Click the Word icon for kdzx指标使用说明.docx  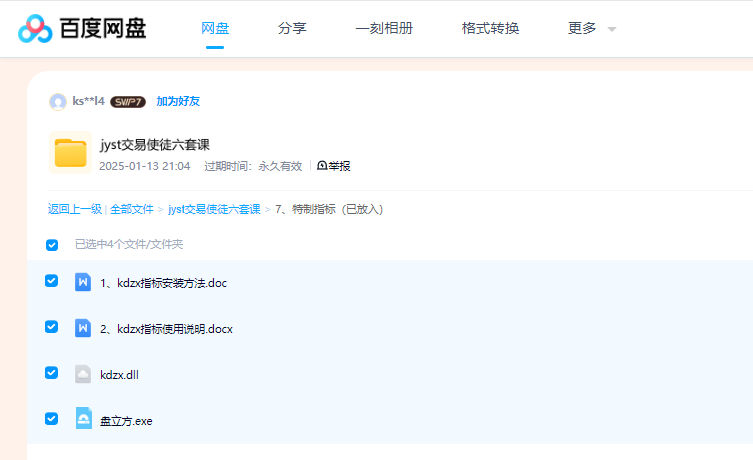coord(83,328)
